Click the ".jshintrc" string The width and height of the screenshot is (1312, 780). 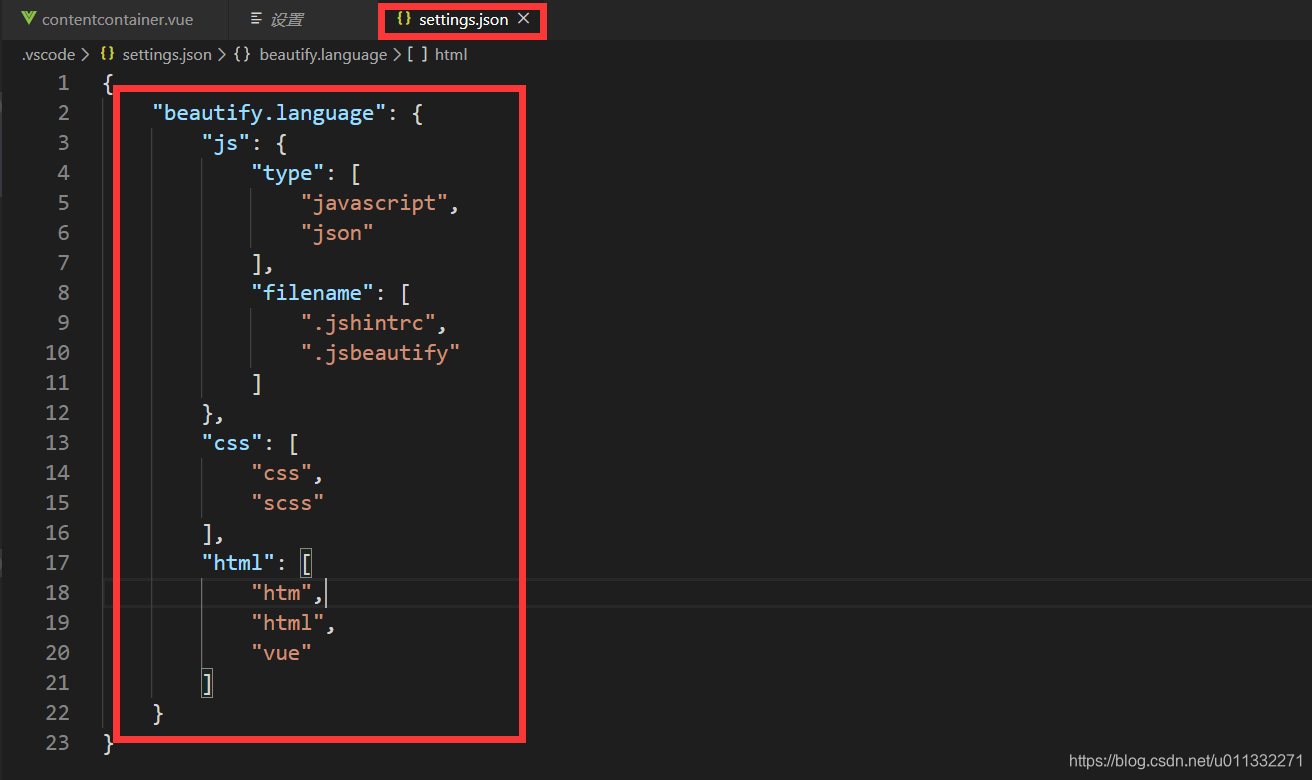(368, 323)
